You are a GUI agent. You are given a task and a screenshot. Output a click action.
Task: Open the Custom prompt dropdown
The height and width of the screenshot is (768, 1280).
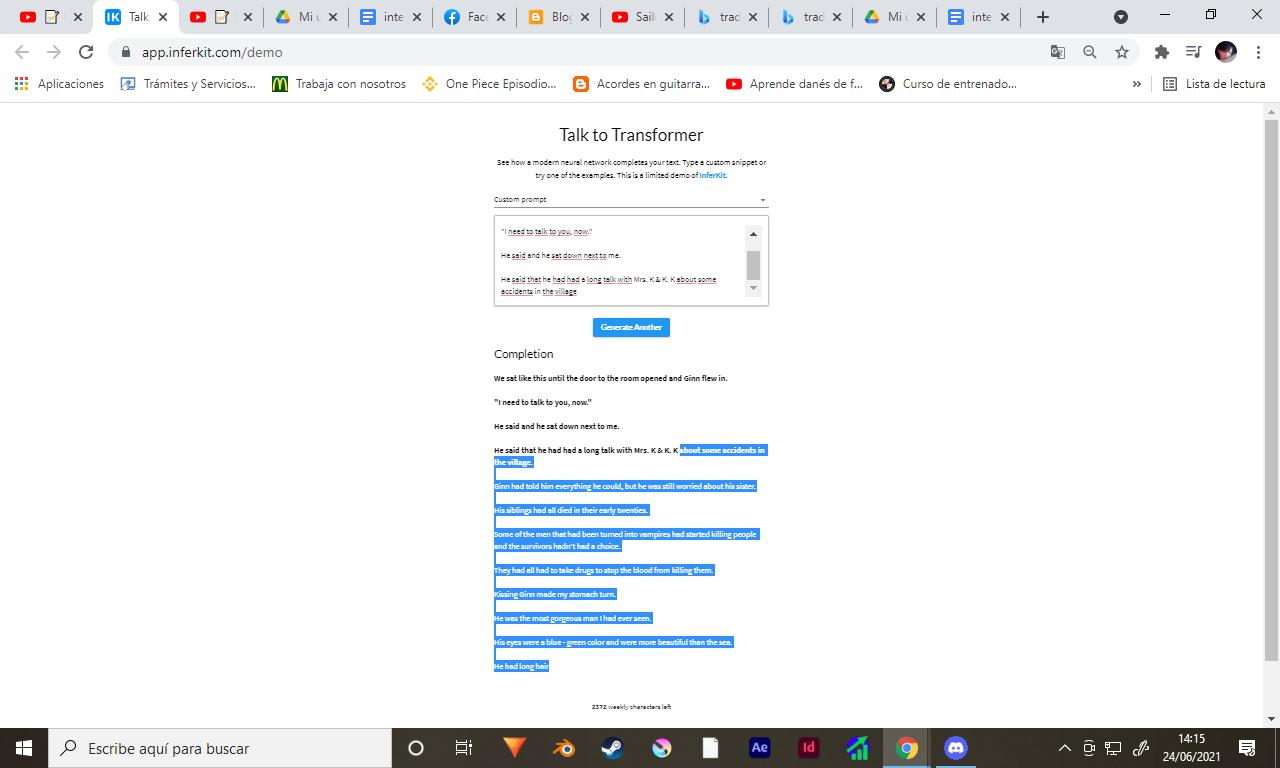(x=631, y=200)
